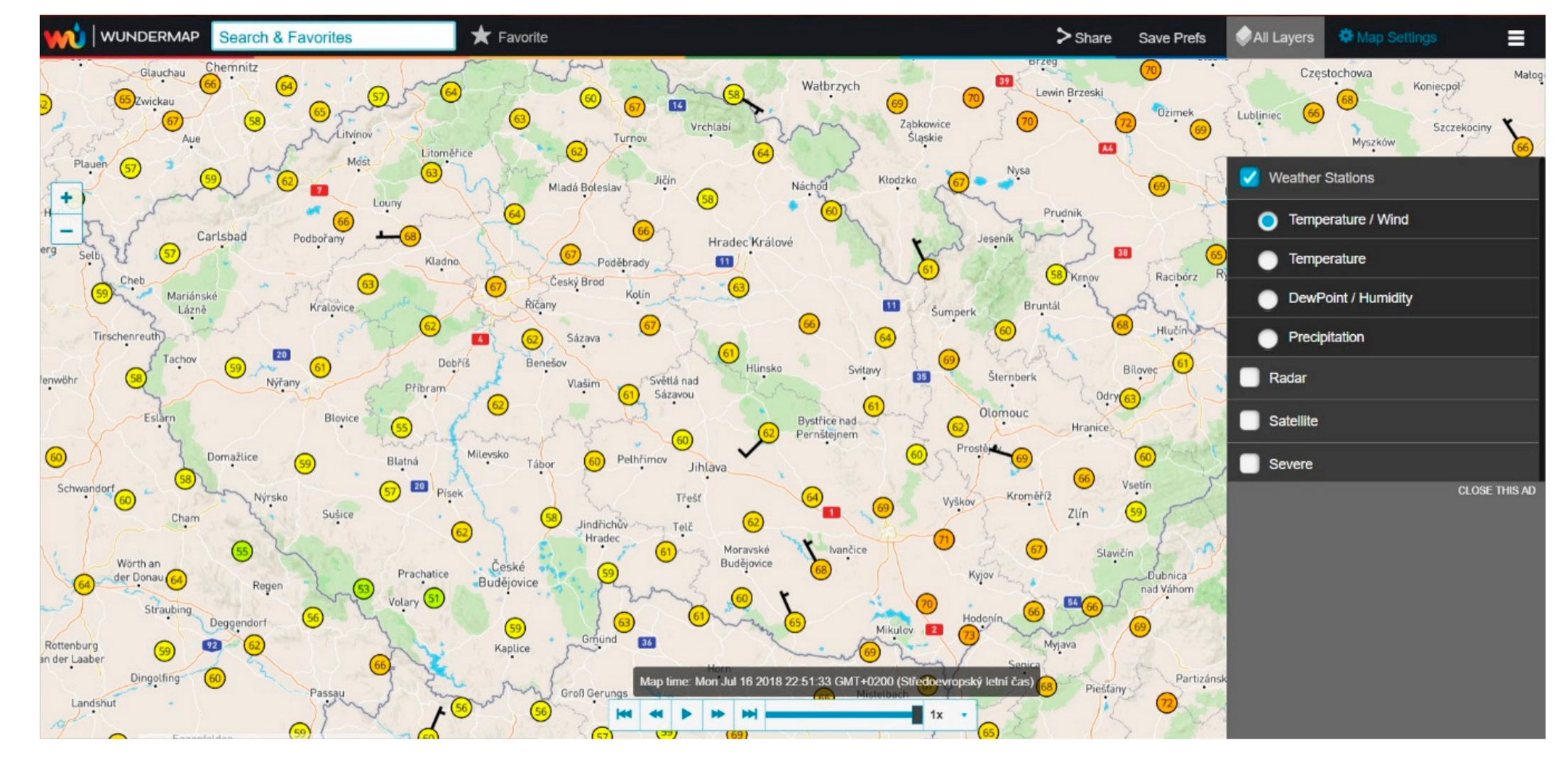This screenshot has width=1568, height=774.
Task: Click the animation timeline slider handle
Action: coord(916,714)
